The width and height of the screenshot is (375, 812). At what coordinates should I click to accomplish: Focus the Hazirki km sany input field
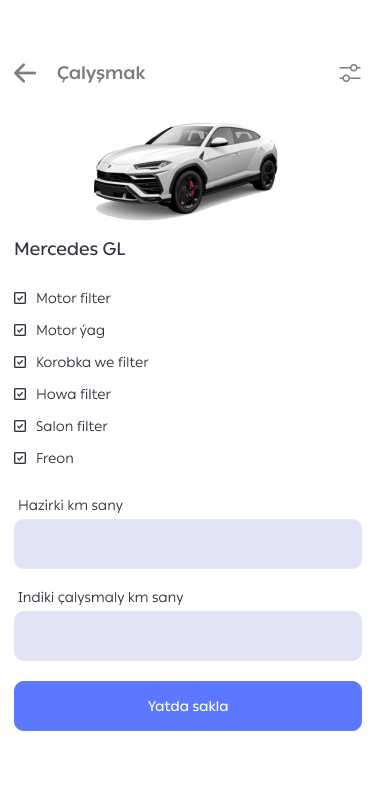tap(188, 544)
